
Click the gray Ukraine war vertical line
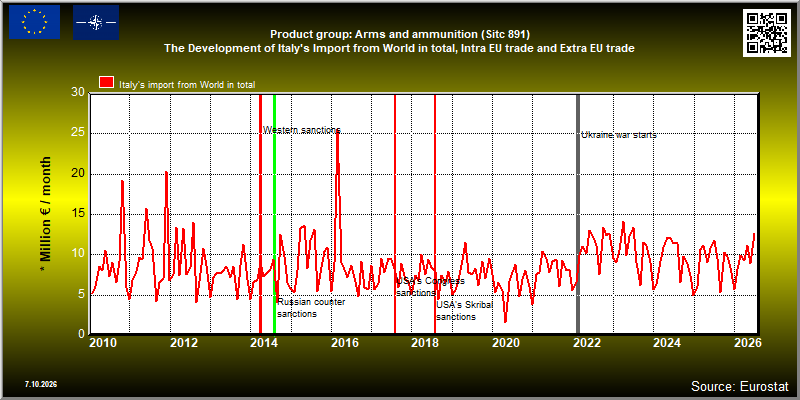point(578,214)
